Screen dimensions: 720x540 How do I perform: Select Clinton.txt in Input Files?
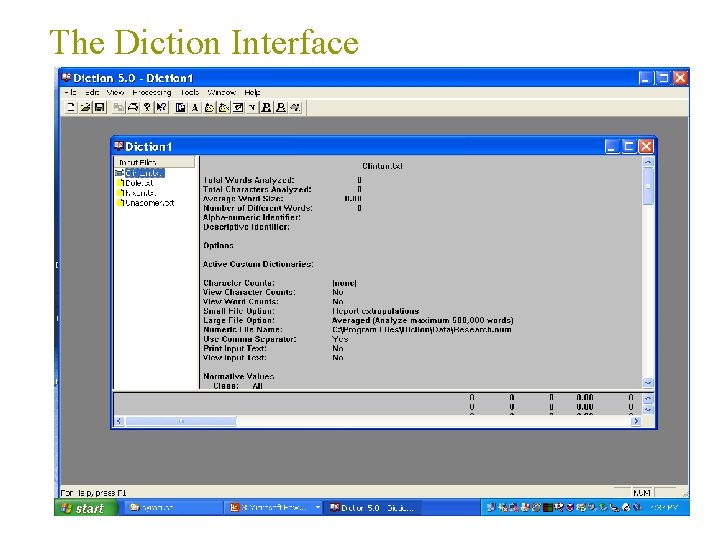pos(144,173)
